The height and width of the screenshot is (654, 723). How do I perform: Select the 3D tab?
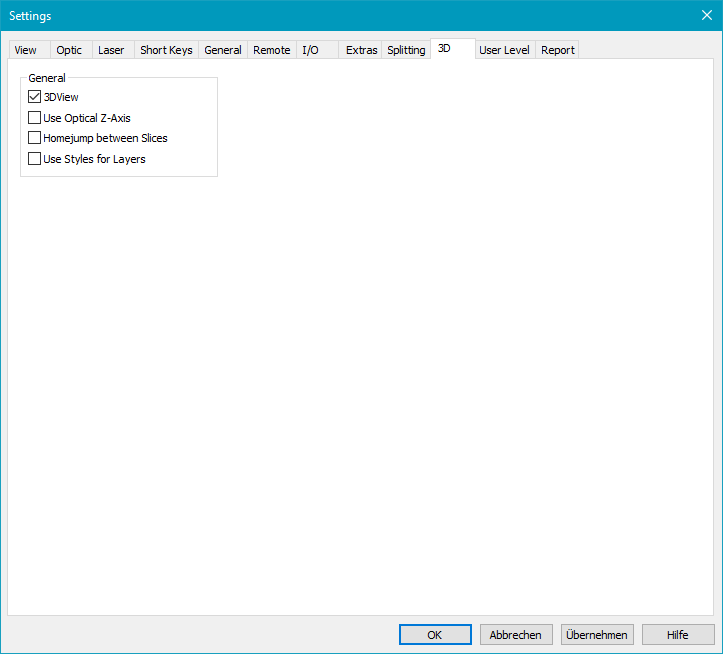coord(445,48)
